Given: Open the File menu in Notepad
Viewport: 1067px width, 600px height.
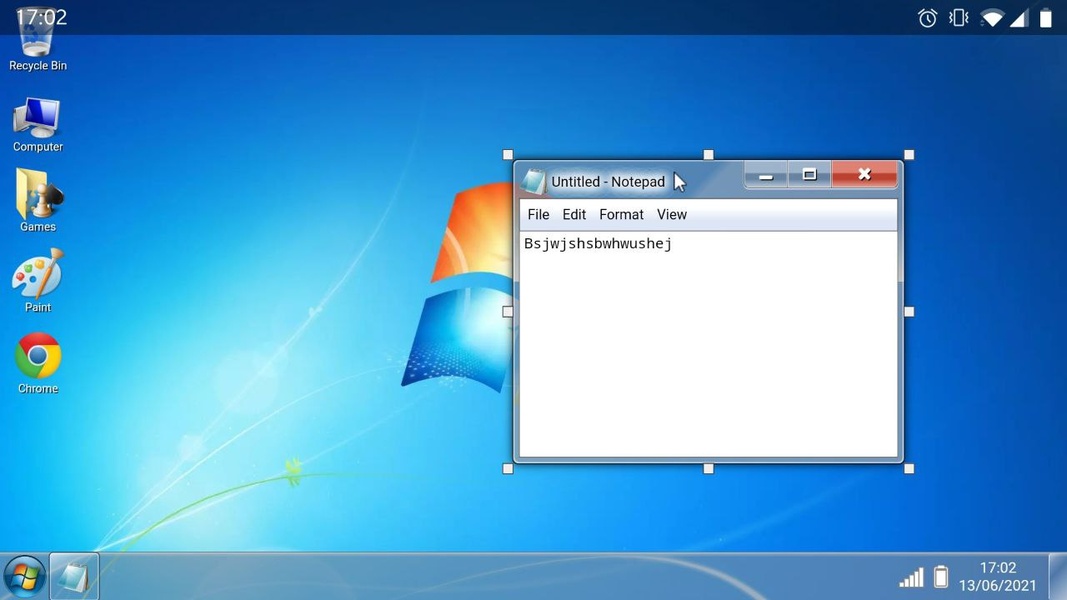Looking at the screenshot, I should click(x=538, y=214).
